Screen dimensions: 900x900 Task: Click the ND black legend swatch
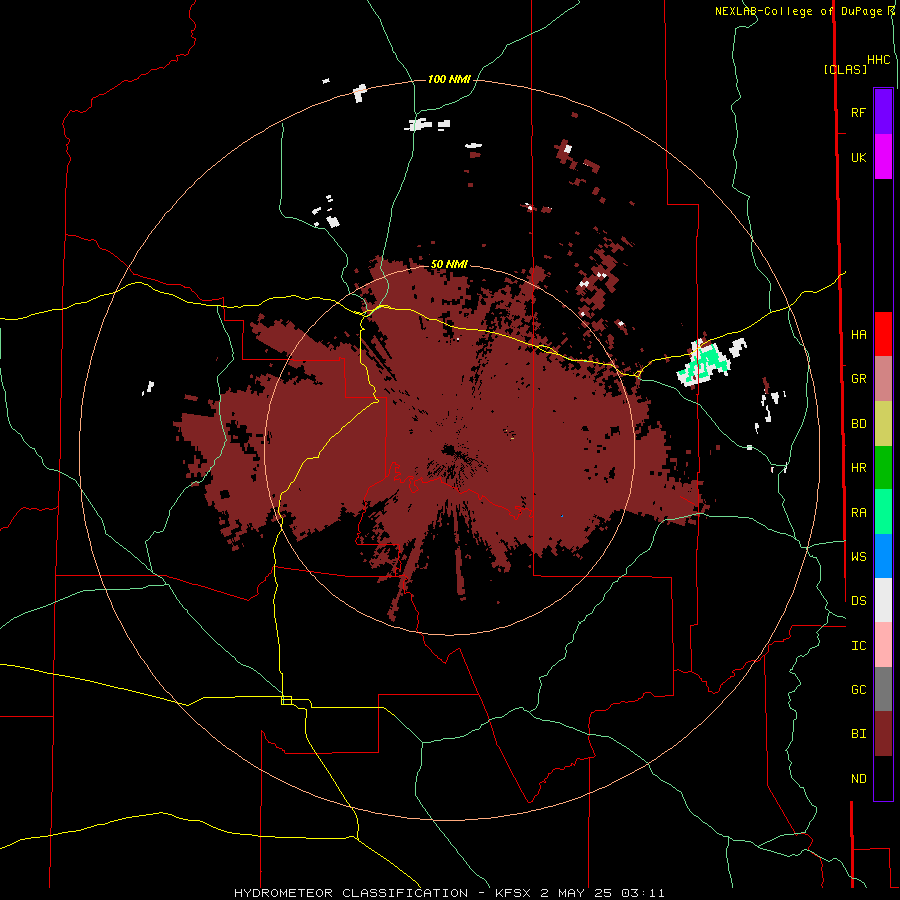tap(883, 778)
